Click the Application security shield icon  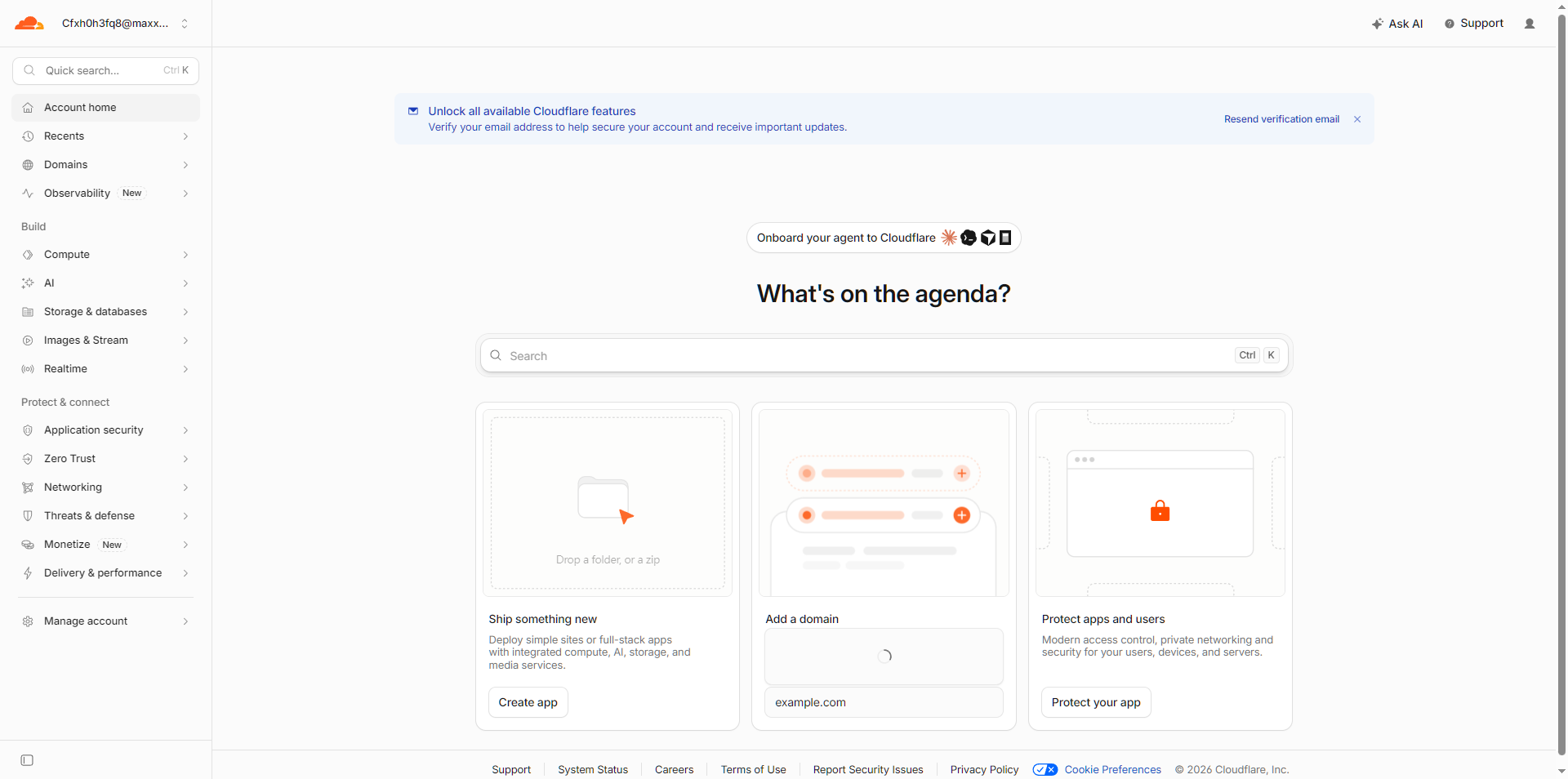pyautogui.click(x=28, y=430)
